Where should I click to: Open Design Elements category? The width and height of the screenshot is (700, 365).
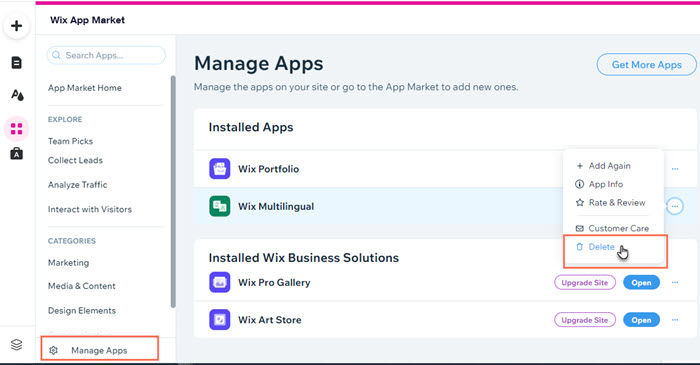pos(82,311)
